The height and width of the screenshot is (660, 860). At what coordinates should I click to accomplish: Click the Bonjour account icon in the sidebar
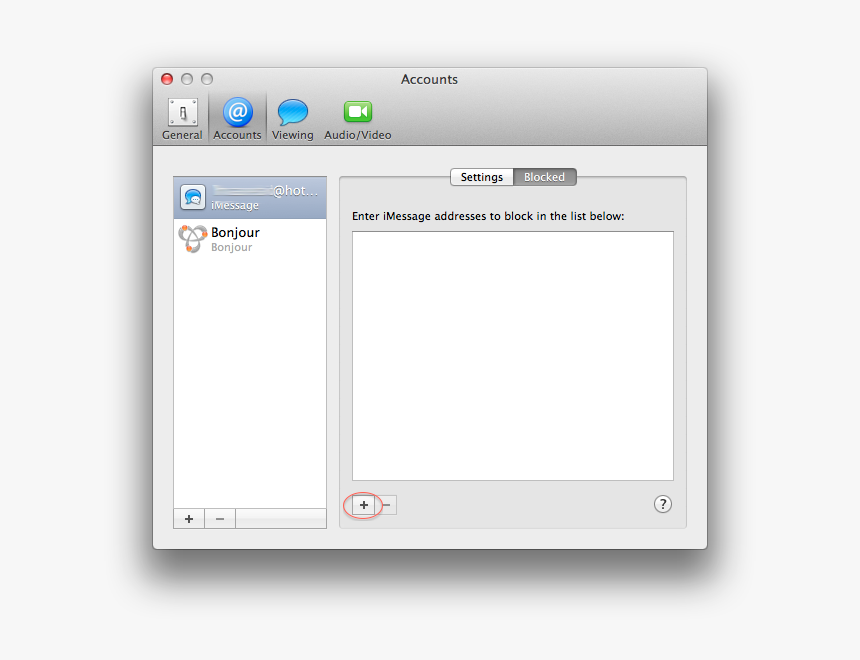192,238
